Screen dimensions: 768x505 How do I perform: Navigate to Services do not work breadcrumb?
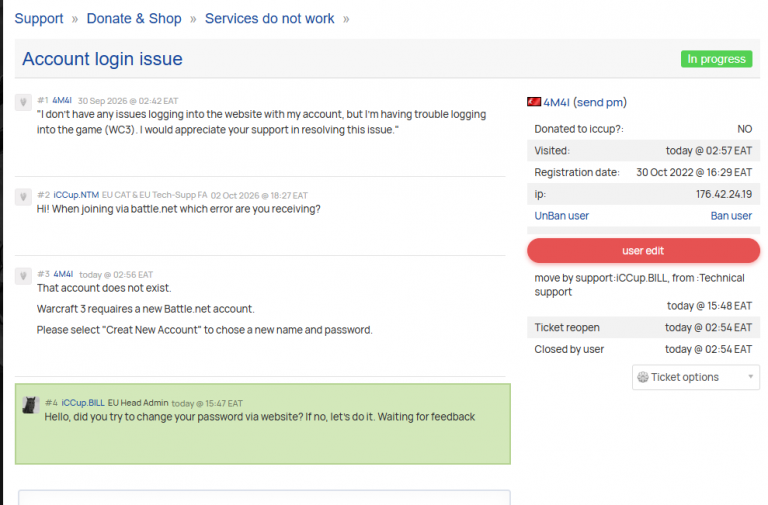pos(269,19)
